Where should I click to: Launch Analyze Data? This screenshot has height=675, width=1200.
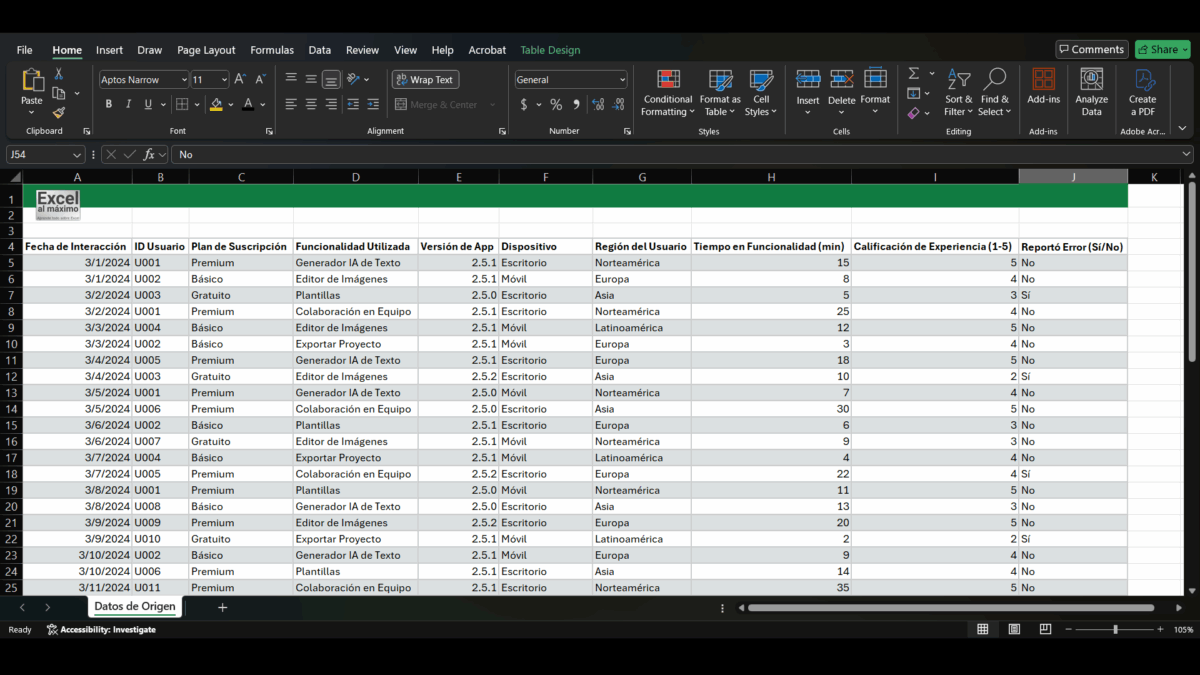[1091, 94]
